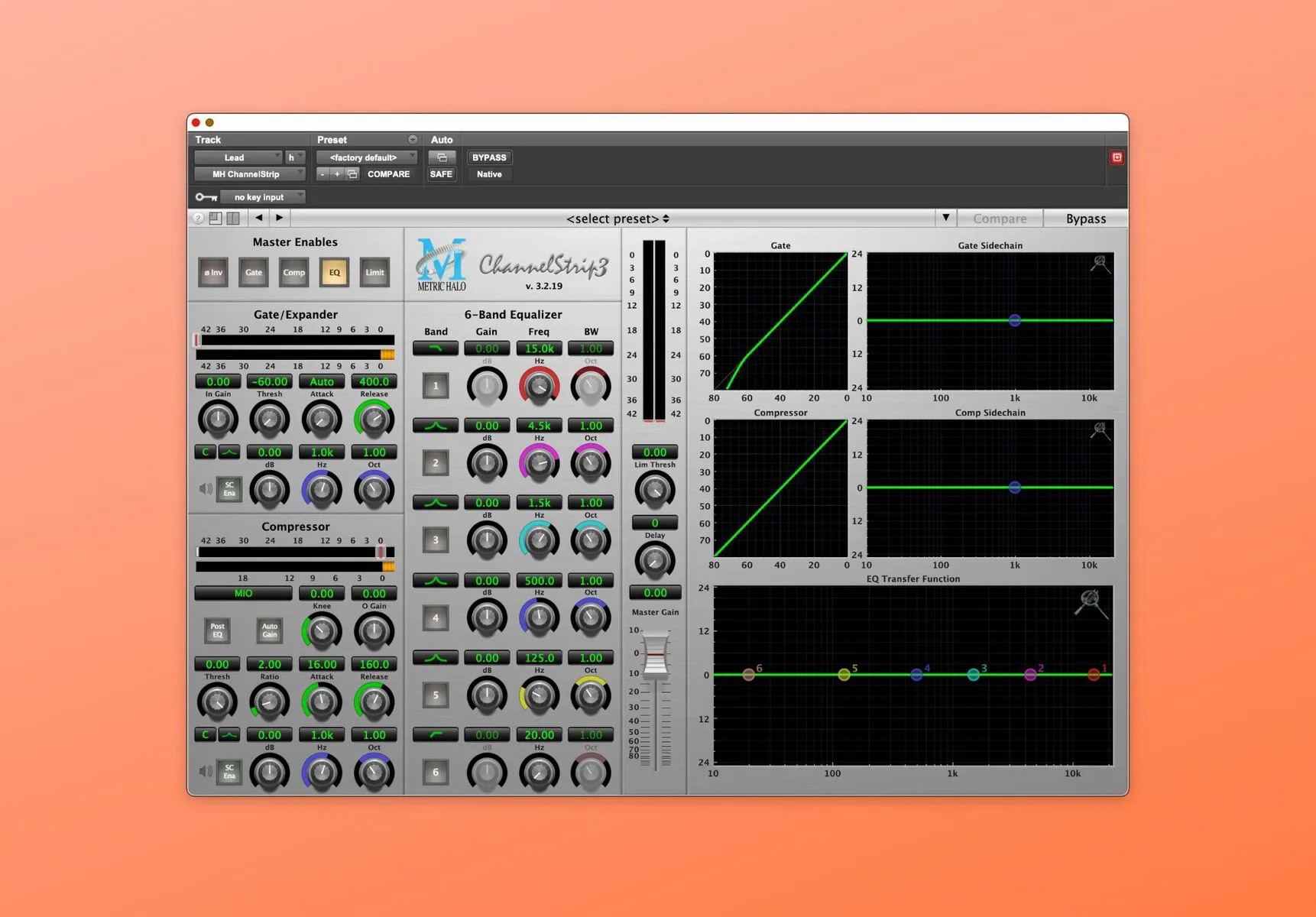Open the Preset section circular menu arrow
This screenshot has width=1316, height=917.
point(413,140)
